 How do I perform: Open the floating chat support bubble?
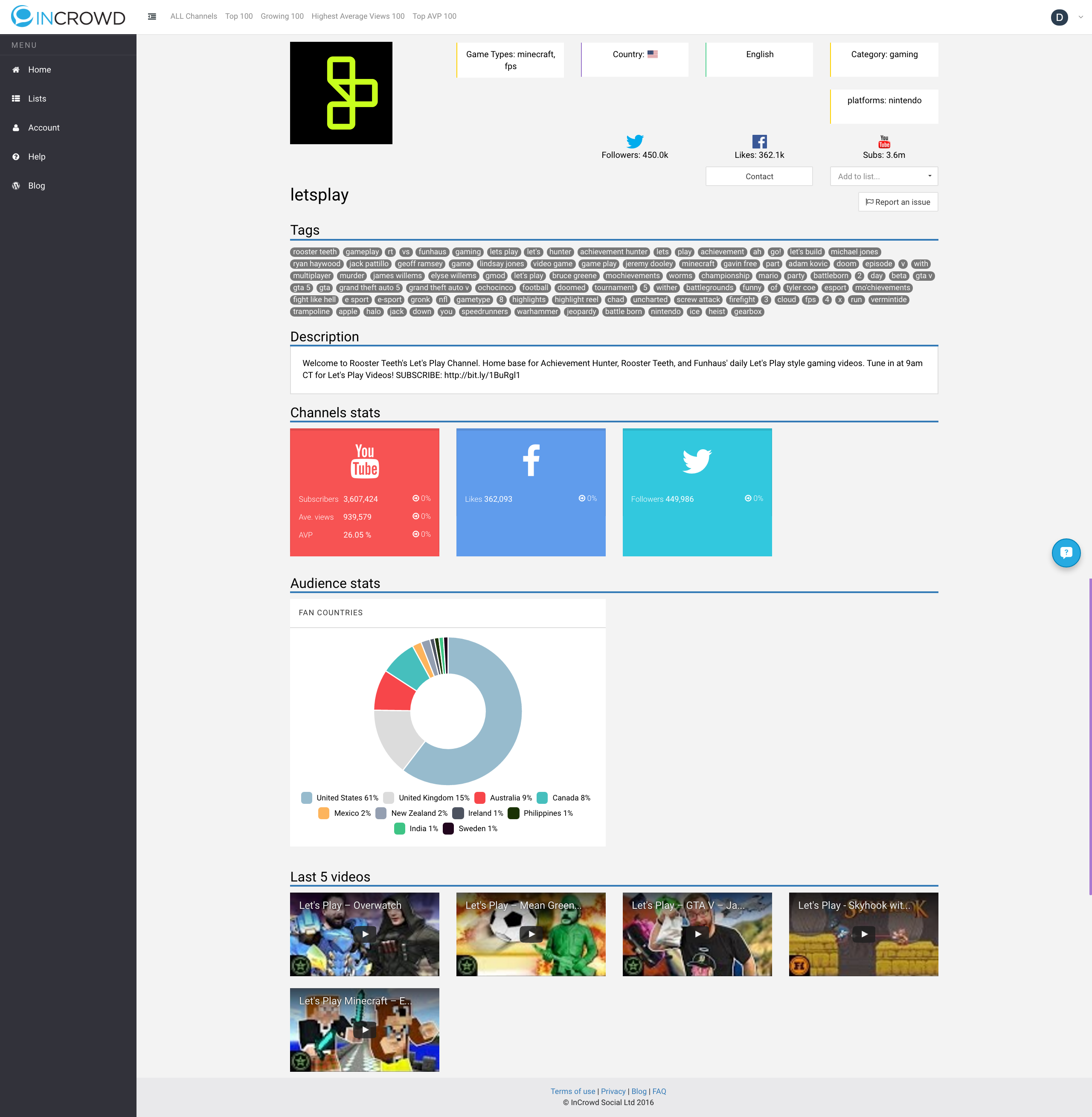pos(1066,553)
